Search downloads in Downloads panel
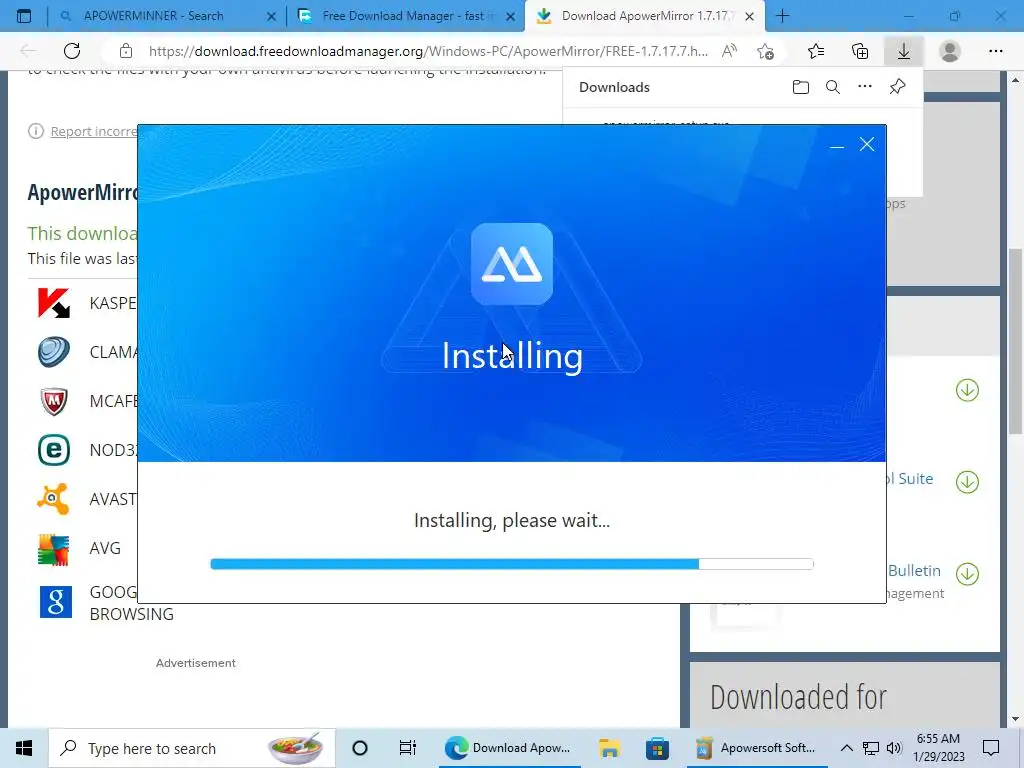The image size is (1024, 768). point(833,87)
